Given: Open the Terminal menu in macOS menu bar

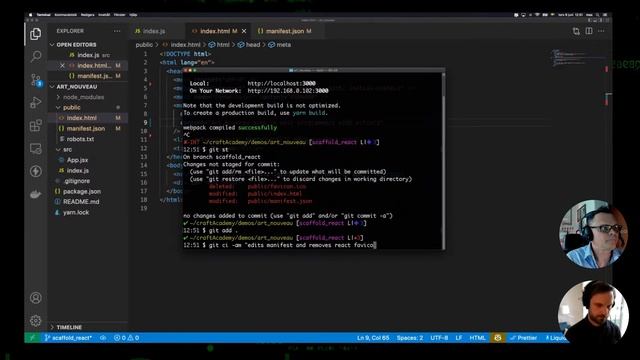Looking at the screenshot, I should [x=43, y=15].
